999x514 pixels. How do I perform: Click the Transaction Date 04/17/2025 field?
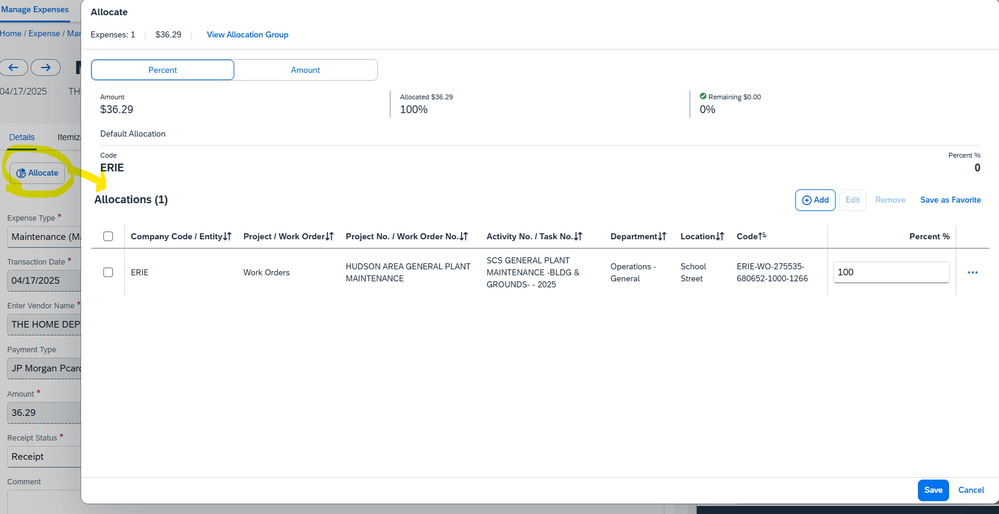point(43,280)
